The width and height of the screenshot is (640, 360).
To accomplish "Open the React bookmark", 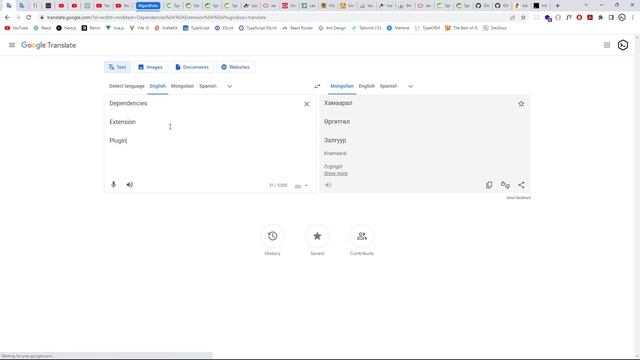I will [x=42, y=28].
